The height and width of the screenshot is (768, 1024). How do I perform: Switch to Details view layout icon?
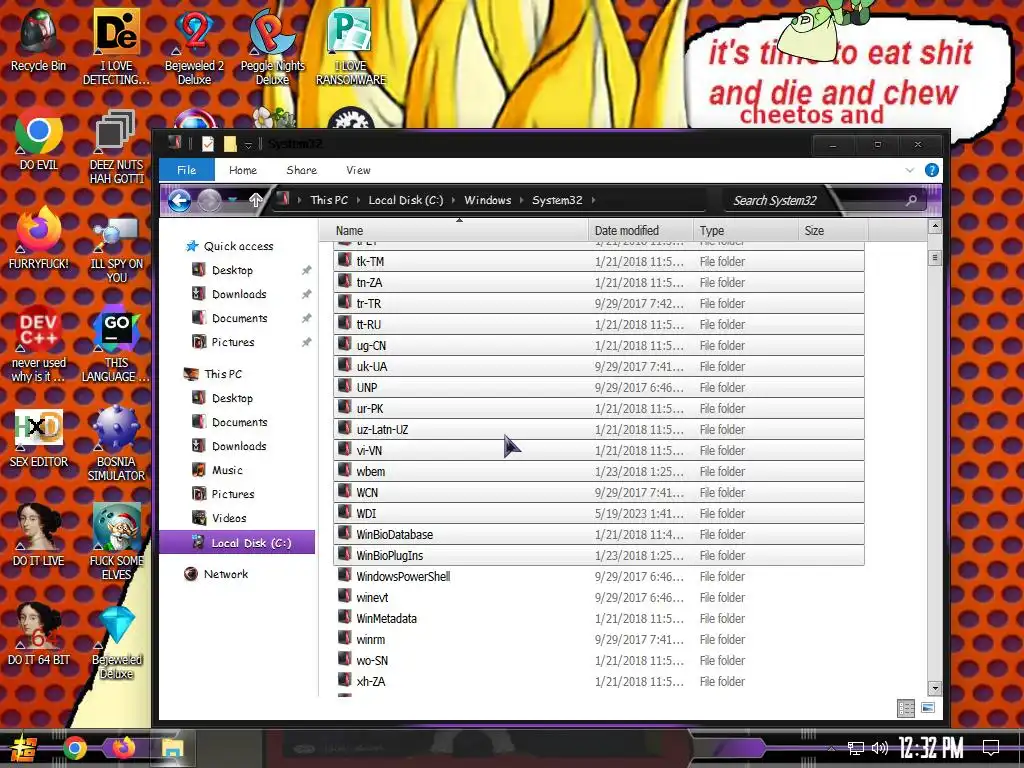pos(906,708)
